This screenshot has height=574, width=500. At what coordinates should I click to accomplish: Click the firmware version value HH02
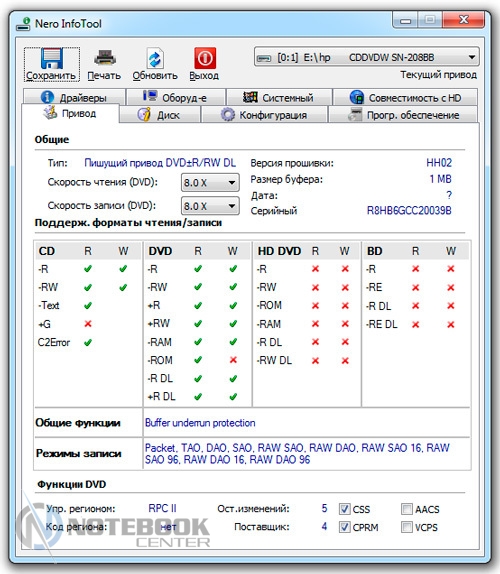coord(439,163)
